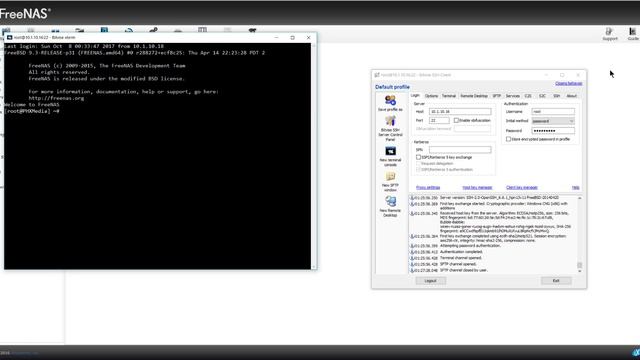The height and width of the screenshot is (360, 640).
Task: Click the http://freenas.org text in terminal
Action: (x=56, y=98)
